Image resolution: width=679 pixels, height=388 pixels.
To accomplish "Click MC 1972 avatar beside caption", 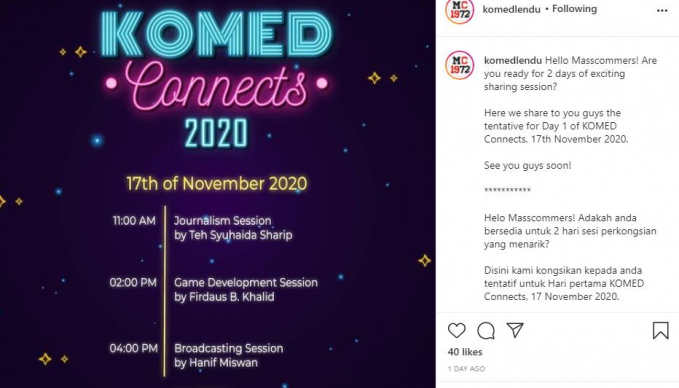I will tap(459, 65).
